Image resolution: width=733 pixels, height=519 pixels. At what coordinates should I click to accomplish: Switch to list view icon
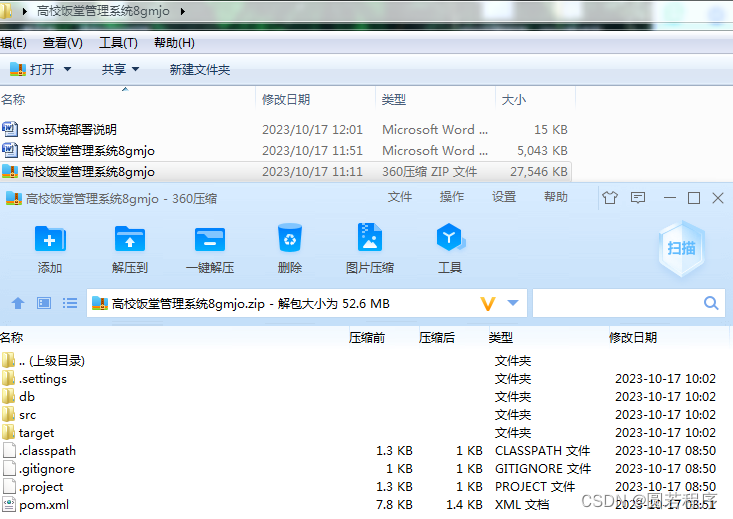(70, 303)
